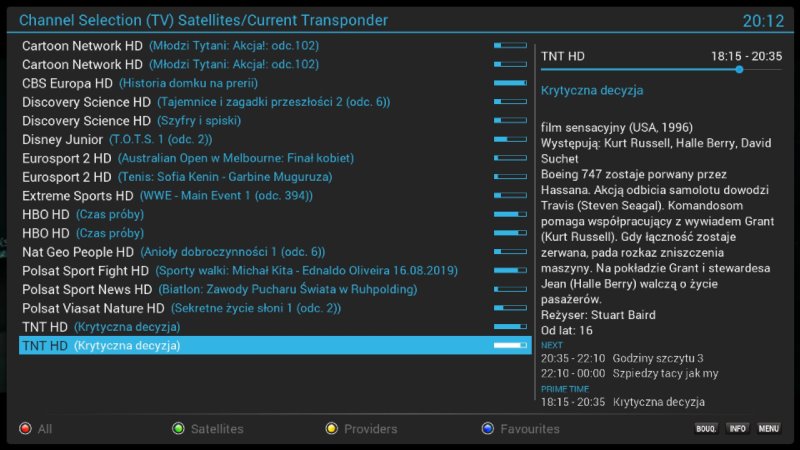Click prime time entry 18:15 - 20:35

pyautogui.click(x=623, y=402)
